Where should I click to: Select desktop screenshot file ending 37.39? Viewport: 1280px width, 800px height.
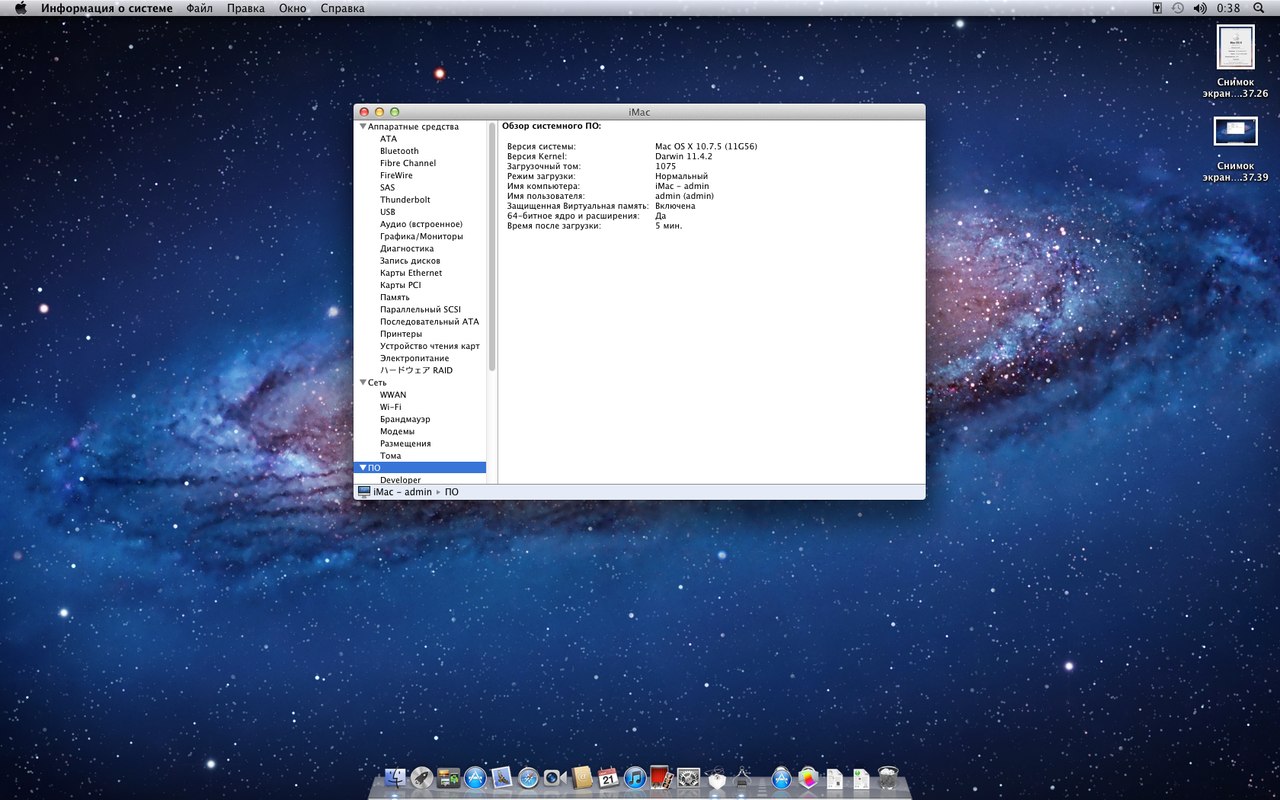[1235, 149]
